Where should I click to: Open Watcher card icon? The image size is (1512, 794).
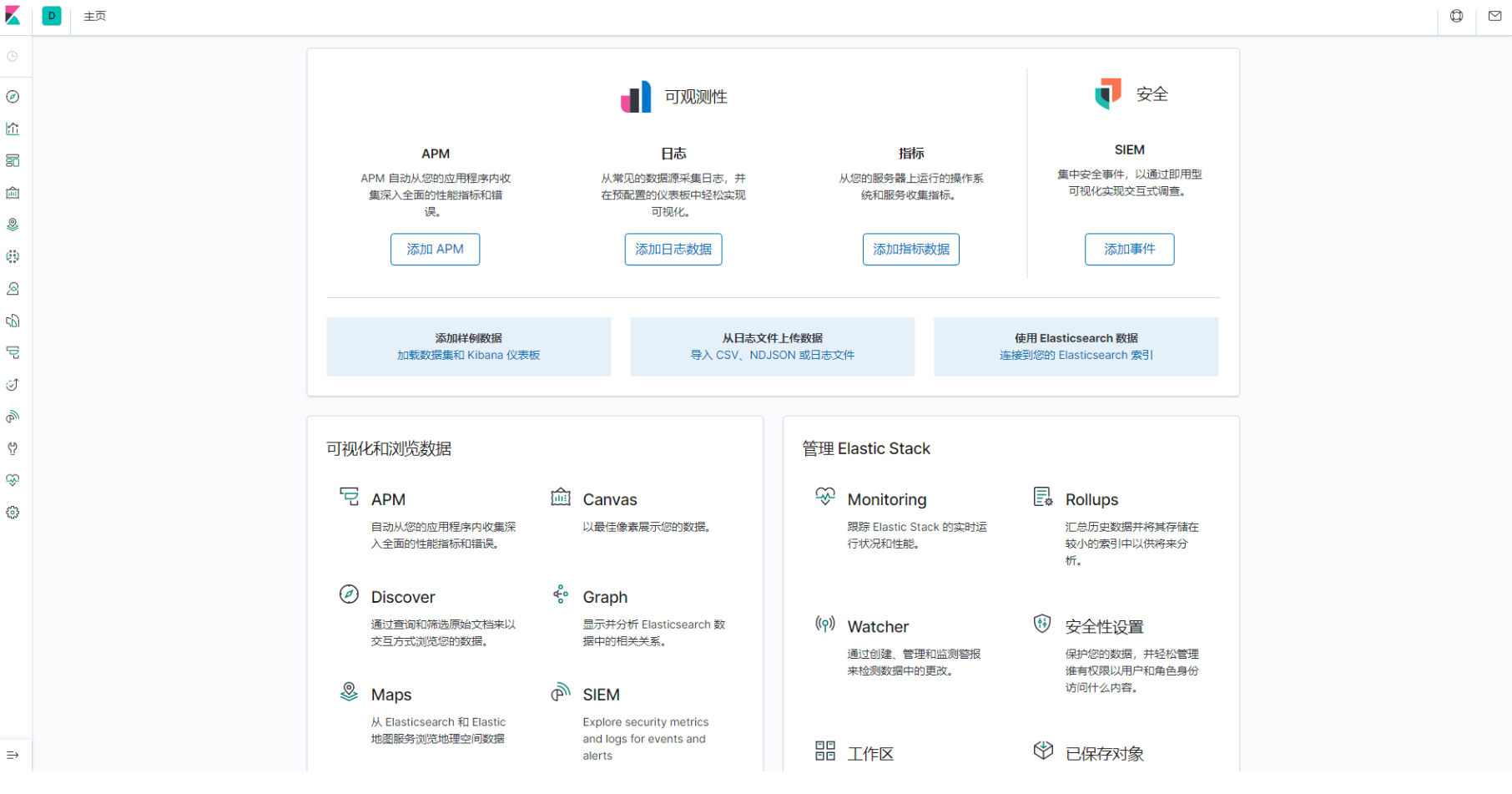[x=825, y=624]
